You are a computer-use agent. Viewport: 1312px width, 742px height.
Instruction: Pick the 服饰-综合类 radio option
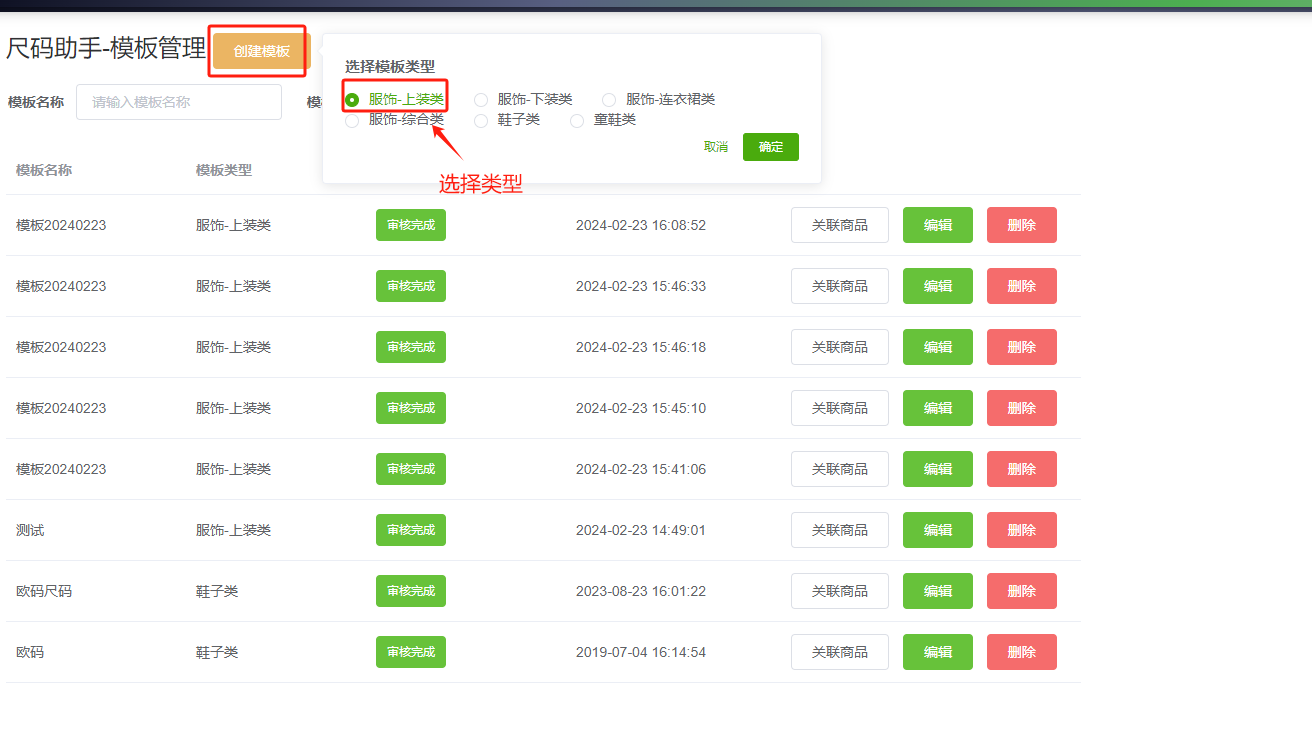pyautogui.click(x=352, y=121)
